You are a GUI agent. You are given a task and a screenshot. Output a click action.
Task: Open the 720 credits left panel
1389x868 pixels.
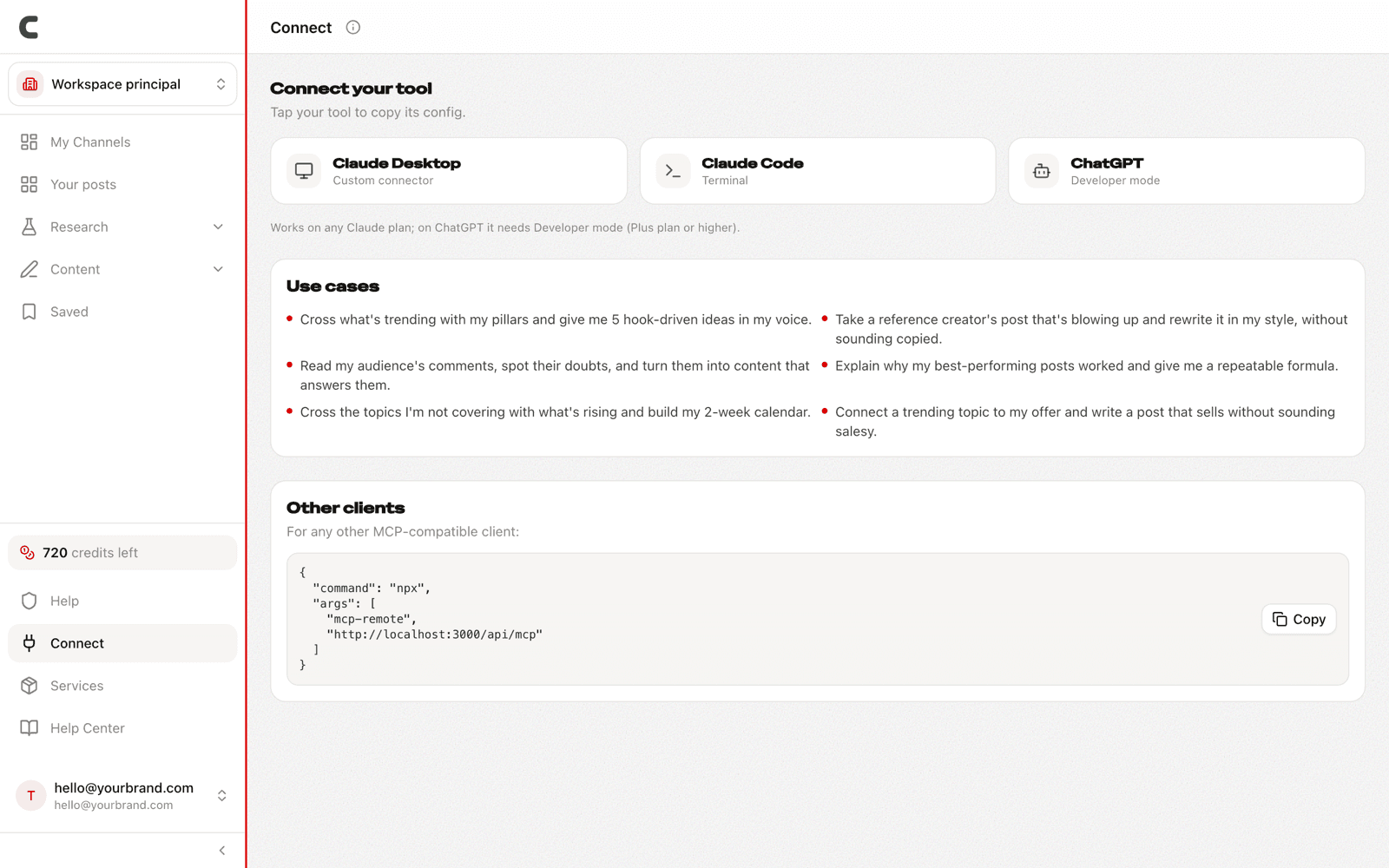[122, 553]
